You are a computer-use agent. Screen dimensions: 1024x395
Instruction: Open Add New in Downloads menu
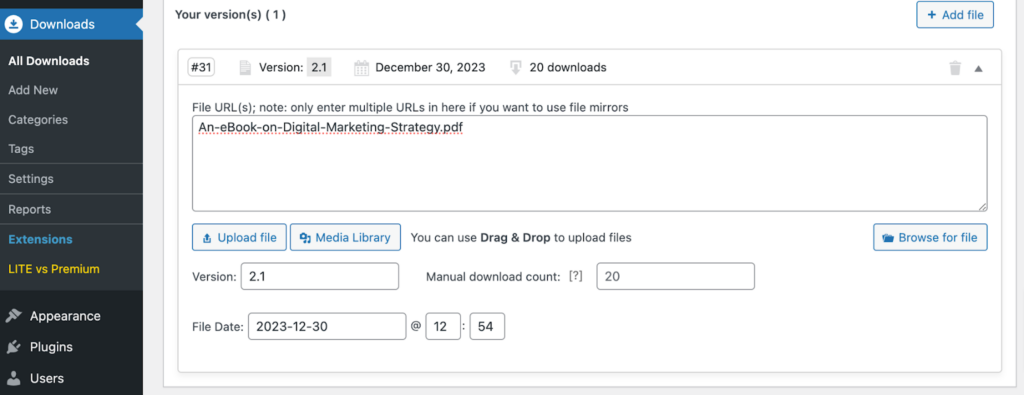point(33,90)
